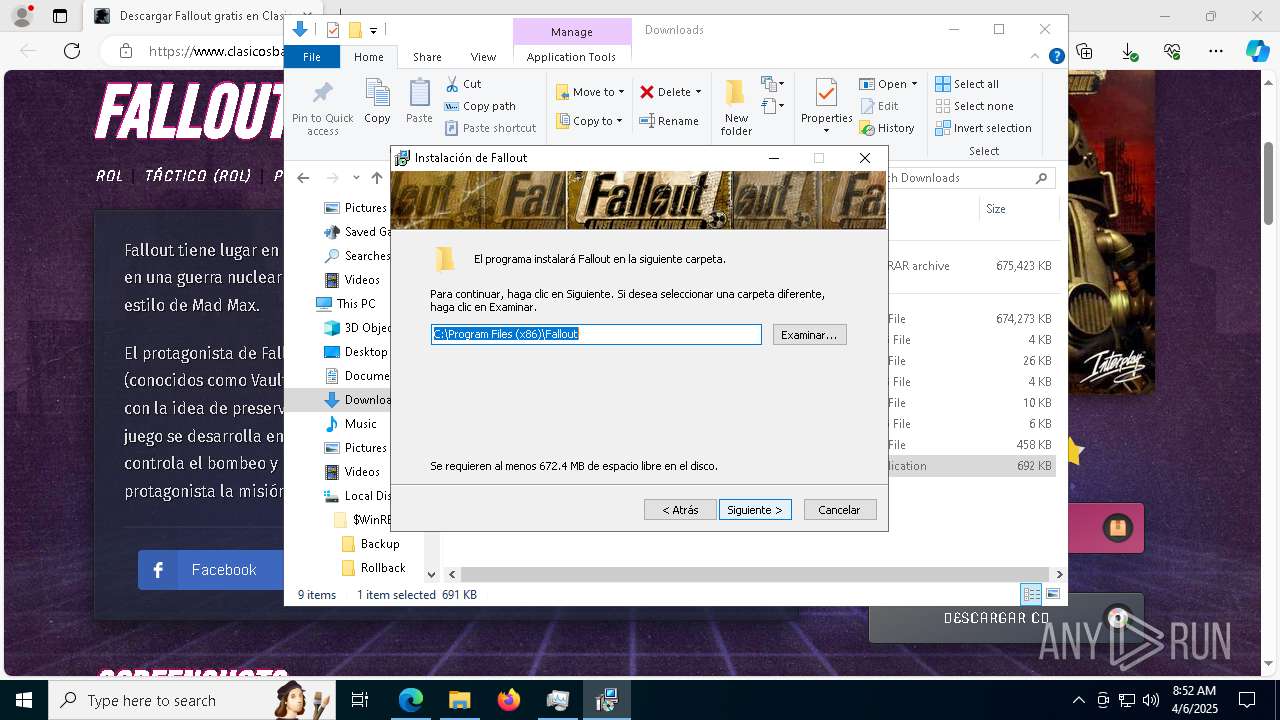Create a New folder
Screen dimensions: 1280x720
coord(736,108)
